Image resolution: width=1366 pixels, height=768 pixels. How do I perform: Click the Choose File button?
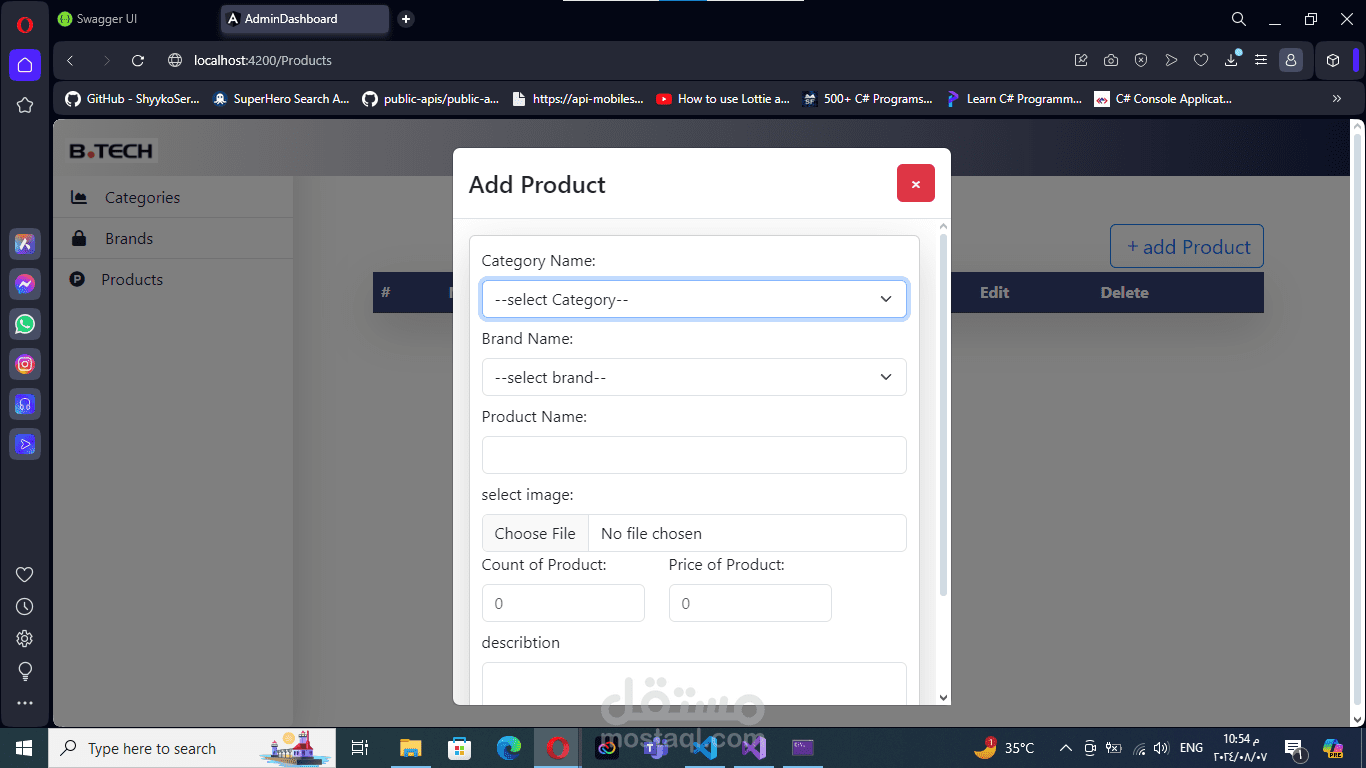[x=535, y=533]
